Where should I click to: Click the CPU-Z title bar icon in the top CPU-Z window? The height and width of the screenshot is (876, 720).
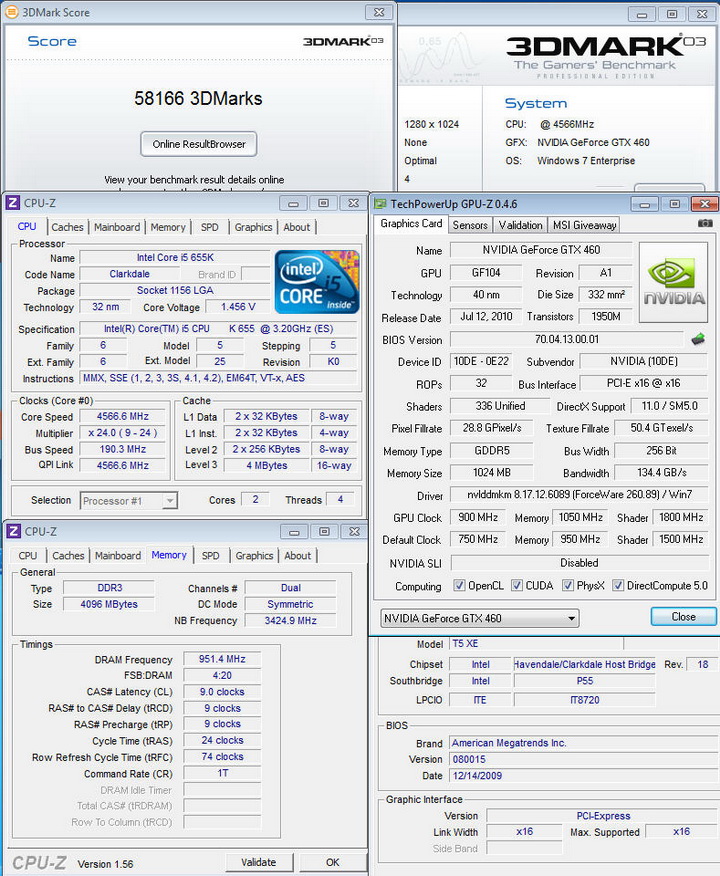point(13,203)
